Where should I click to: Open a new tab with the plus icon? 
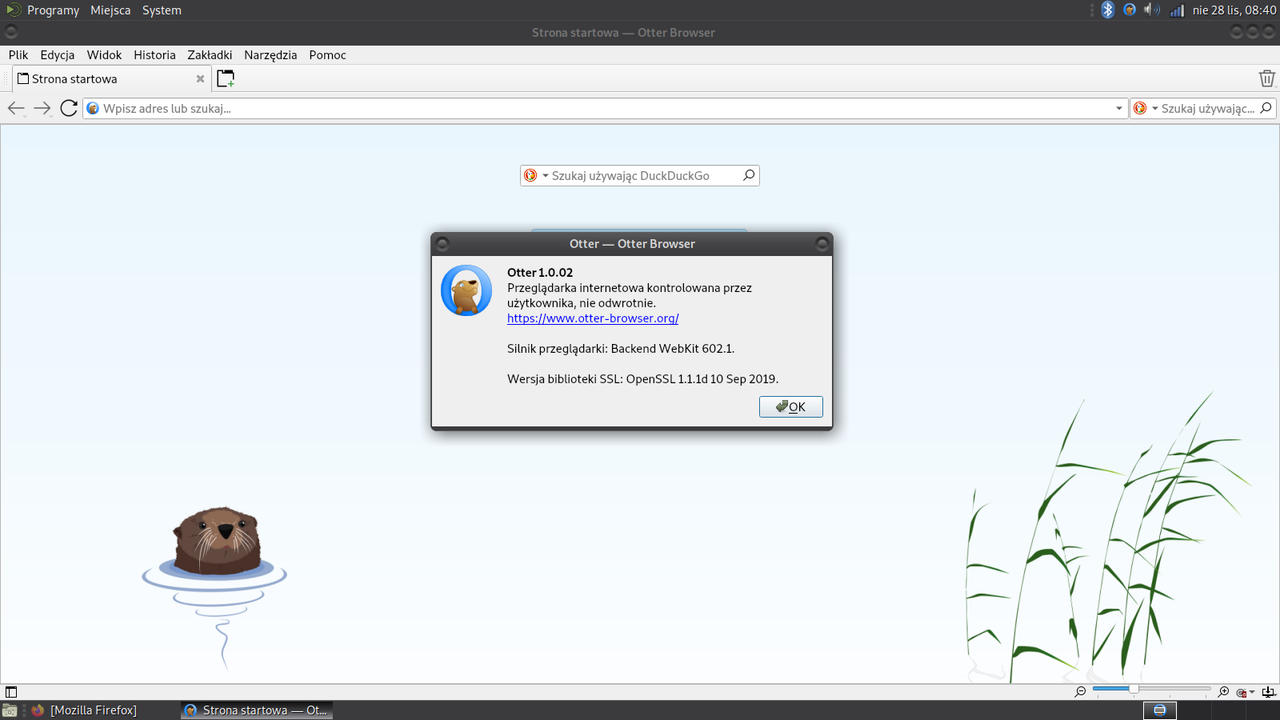pyautogui.click(x=226, y=79)
